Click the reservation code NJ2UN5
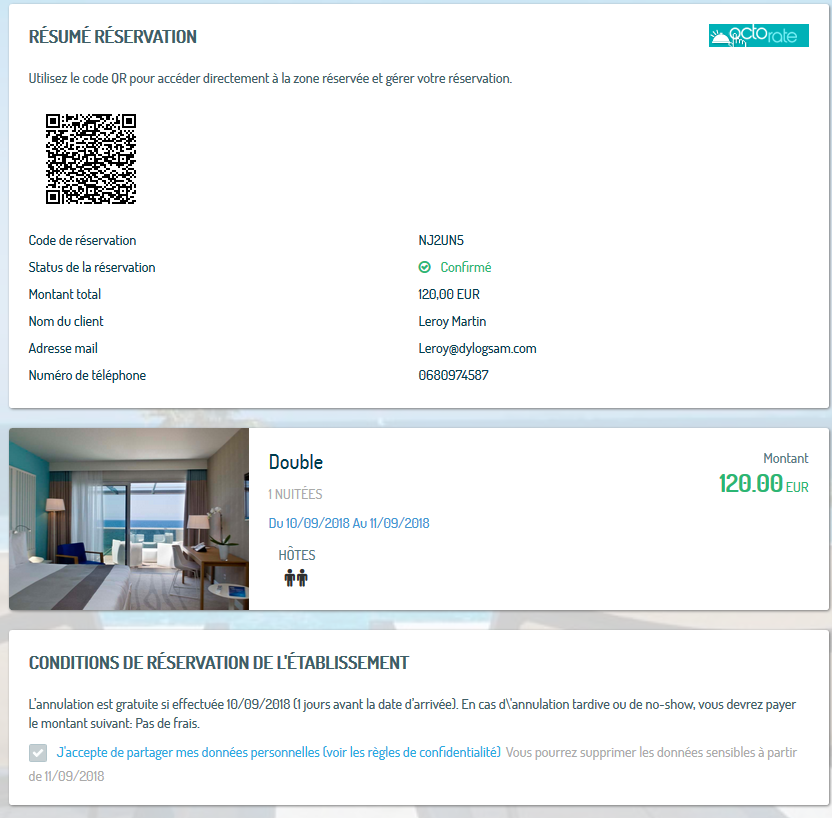This screenshot has width=832, height=818. [441, 240]
